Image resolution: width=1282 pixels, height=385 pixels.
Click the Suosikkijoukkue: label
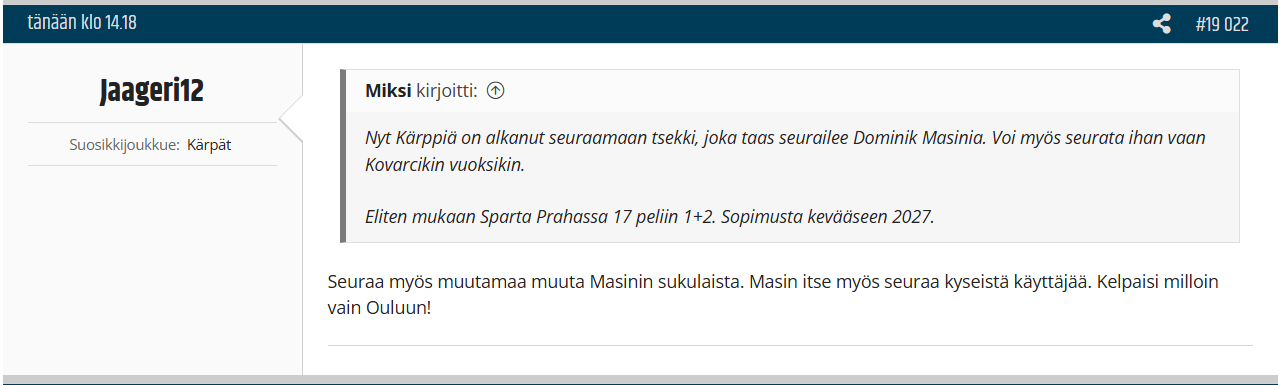[x=125, y=145]
